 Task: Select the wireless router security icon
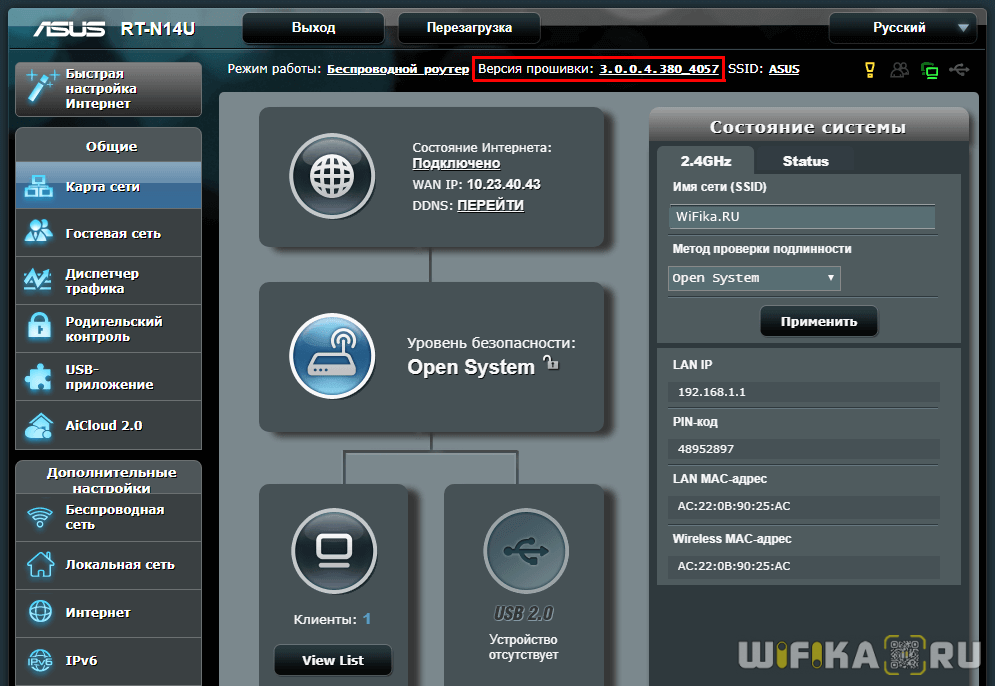pyautogui.click(x=331, y=356)
